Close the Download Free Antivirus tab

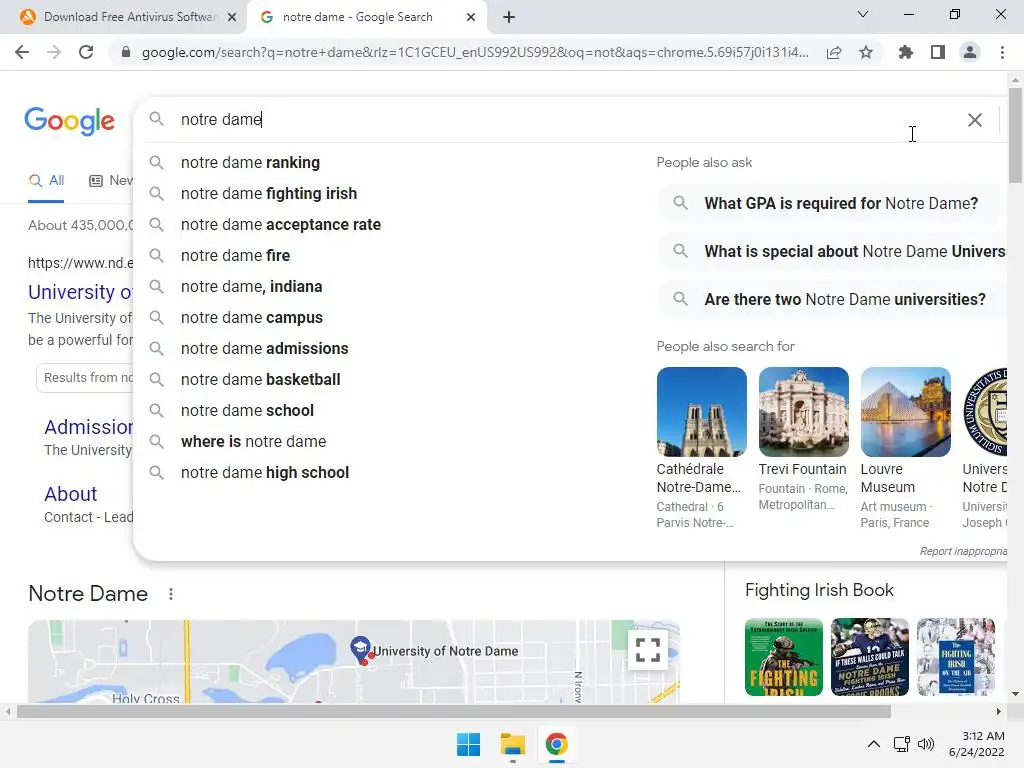coord(232,18)
